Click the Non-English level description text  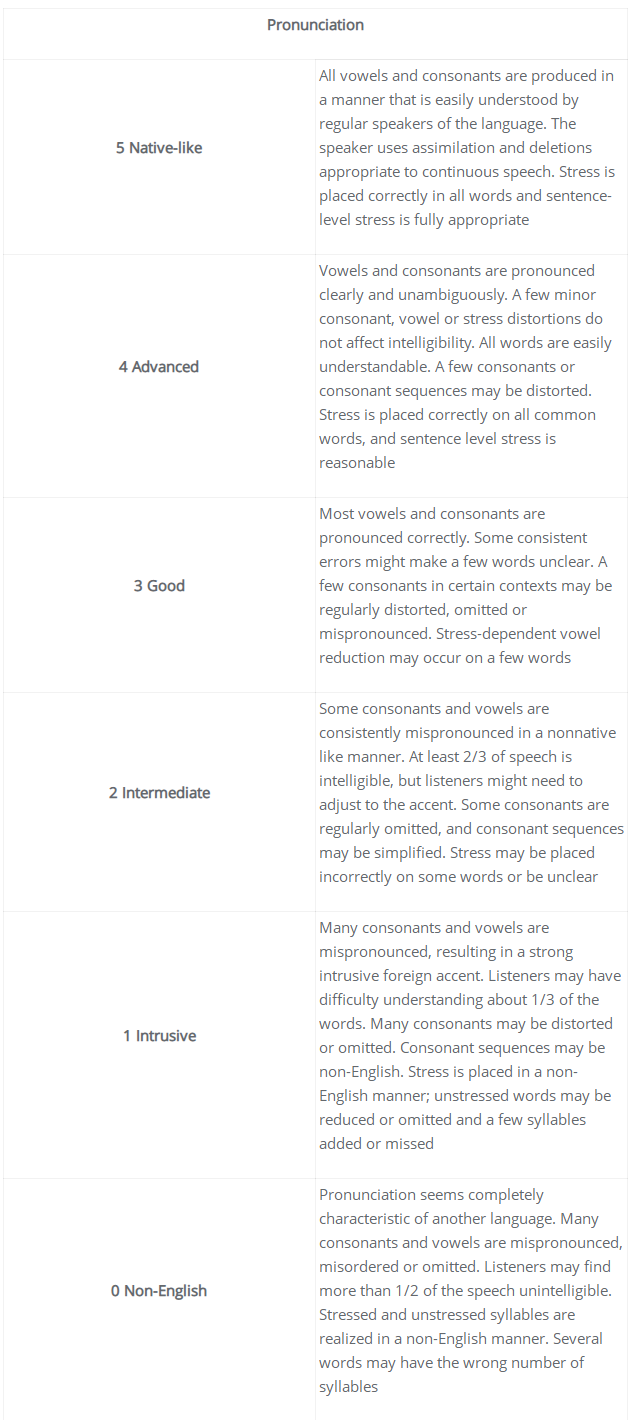pos(470,1291)
